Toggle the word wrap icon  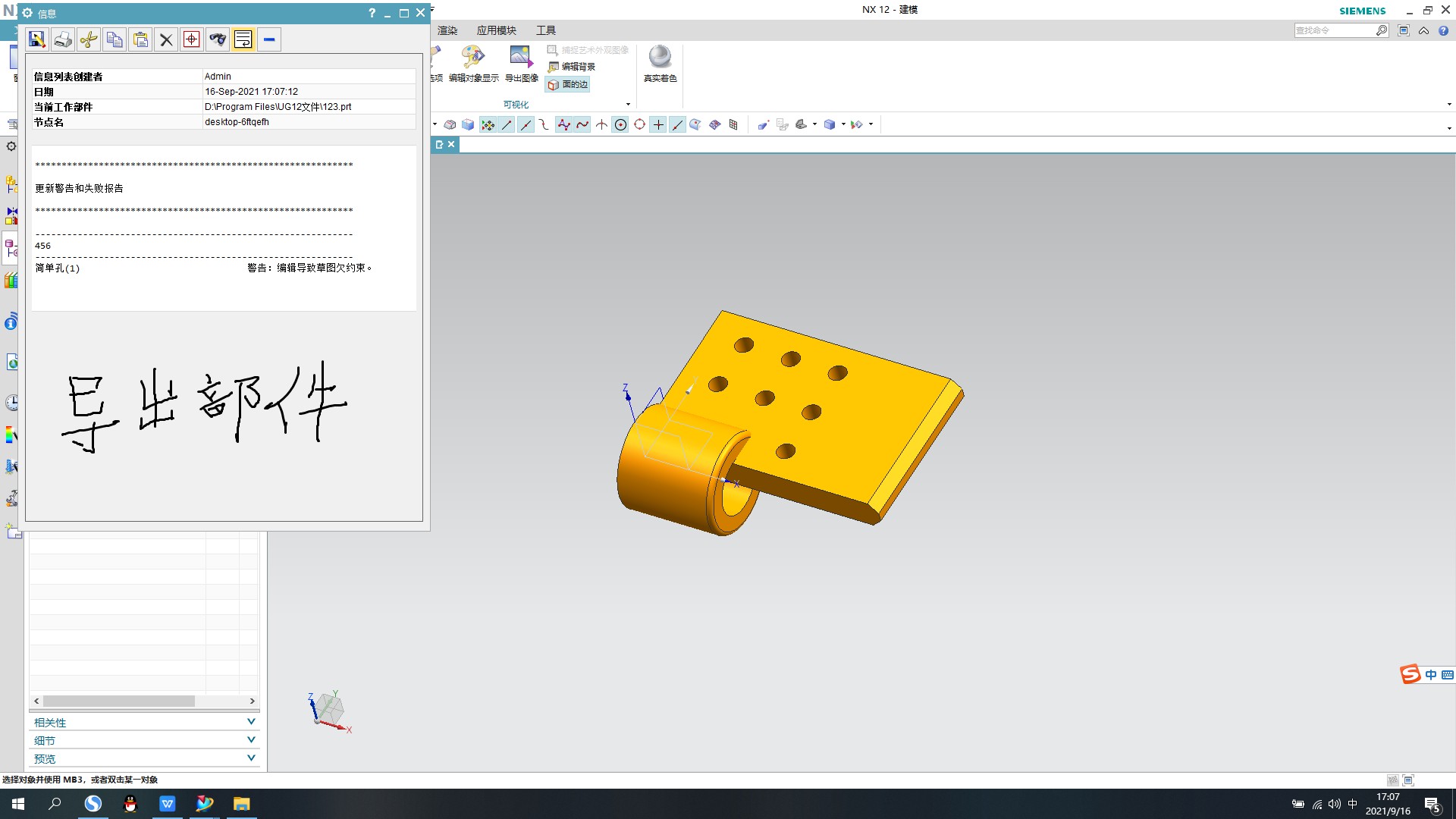[243, 39]
